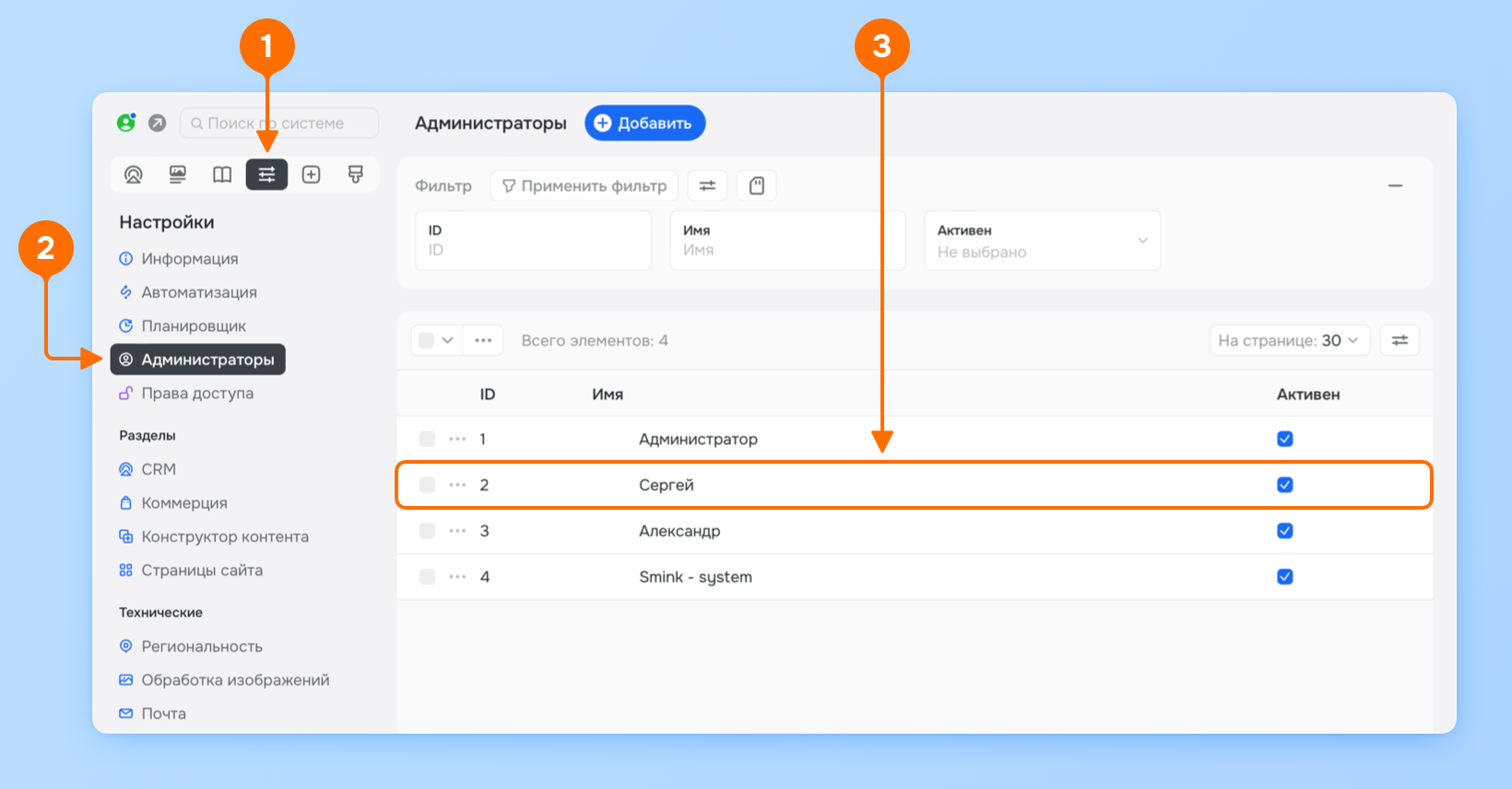Open table column settings icon
Viewport: 1512px width, 789px height.
coord(1400,340)
